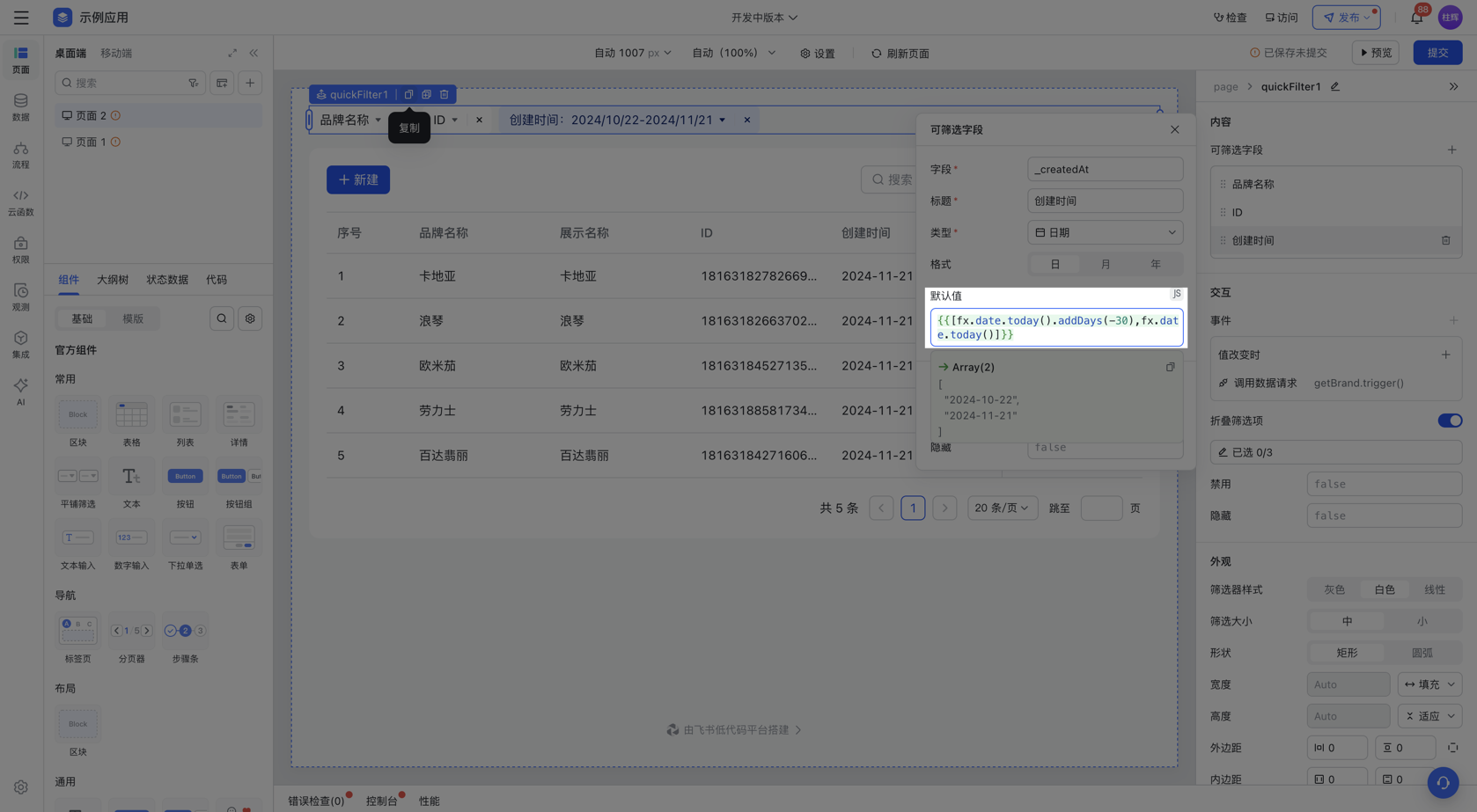Viewport: 1477px width, 812px height.
Task: Open the 类型 日期 dropdown
Action: coord(1105,232)
